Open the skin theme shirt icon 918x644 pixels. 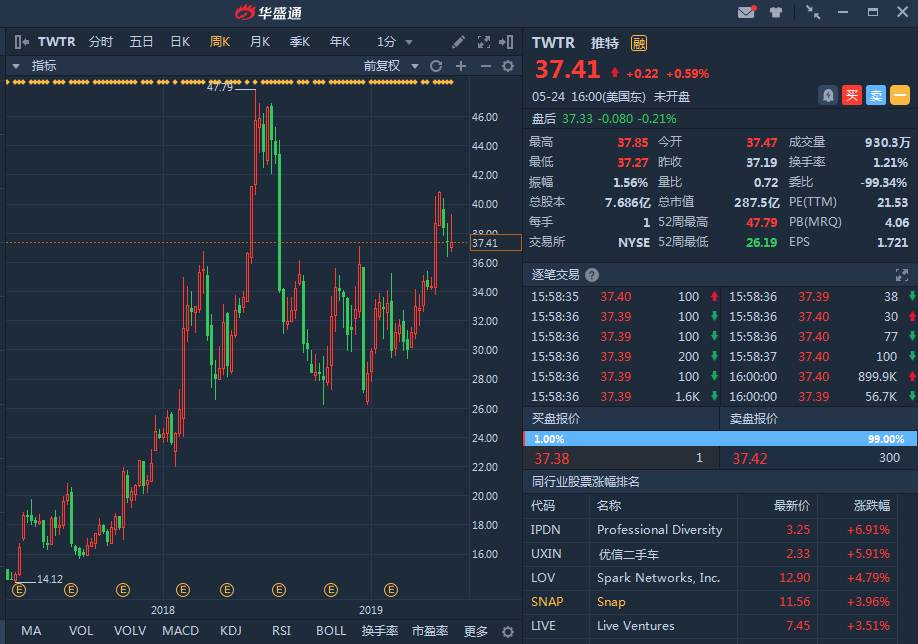[776, 12]
